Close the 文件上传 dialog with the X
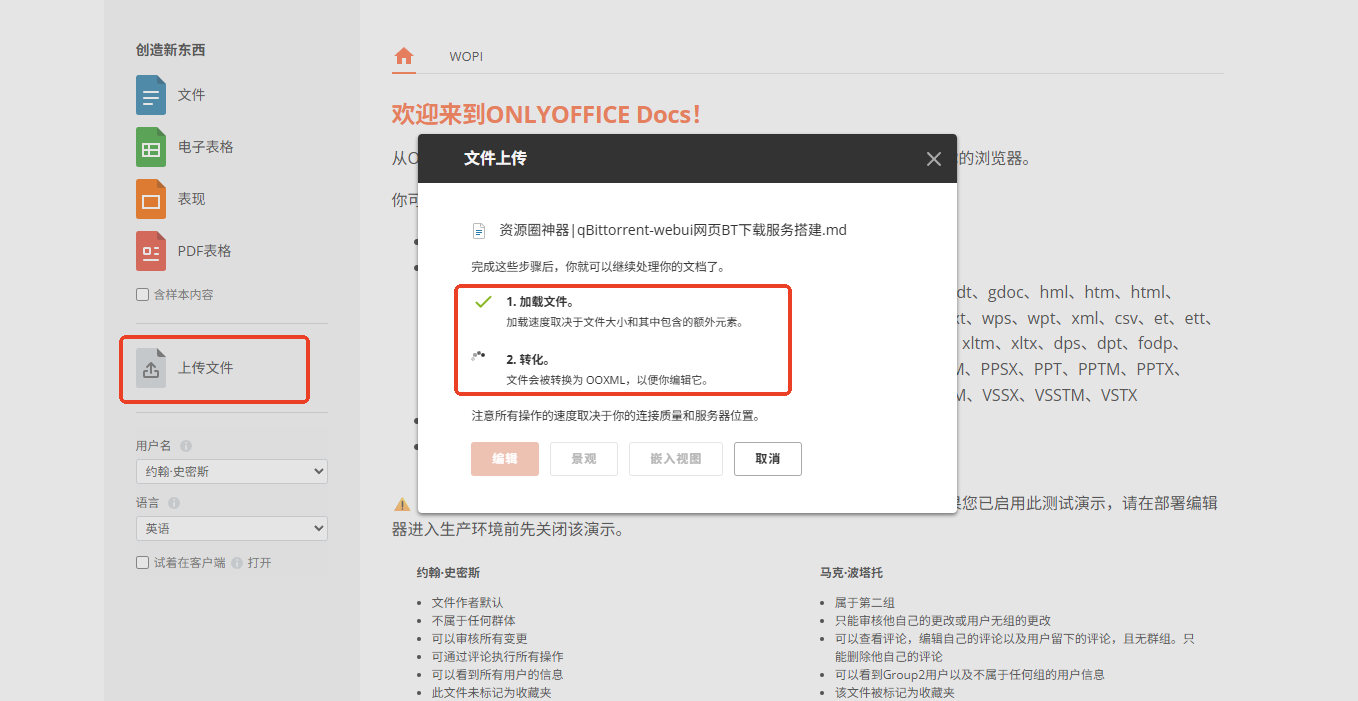The height and width of the screenshot is (701, 1358). click(x=934, y=159)
